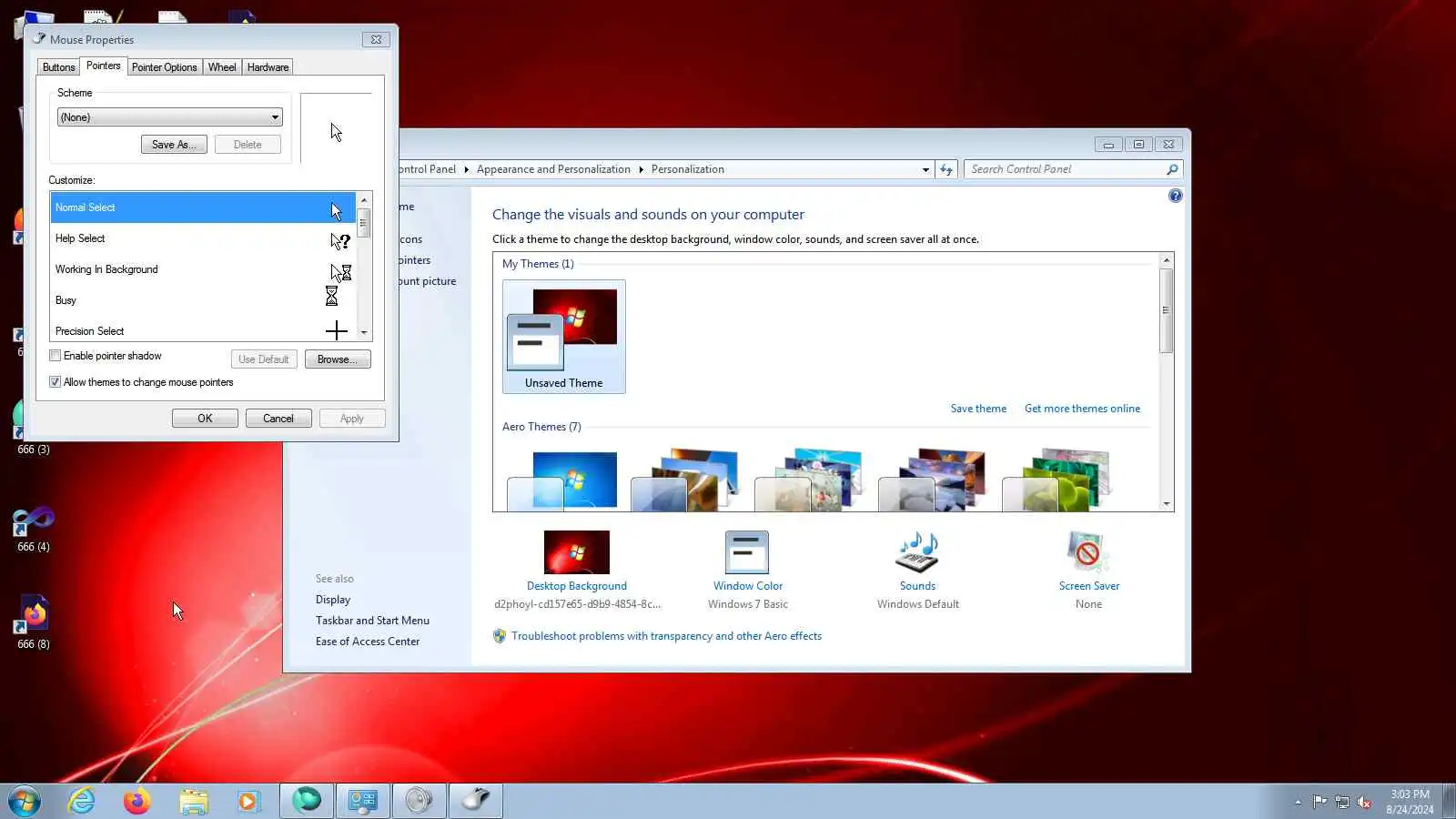Viewport: 1456px width, 819px height.
Task: Apply the blue Windows 7 Aero theme
Action: 564,480
